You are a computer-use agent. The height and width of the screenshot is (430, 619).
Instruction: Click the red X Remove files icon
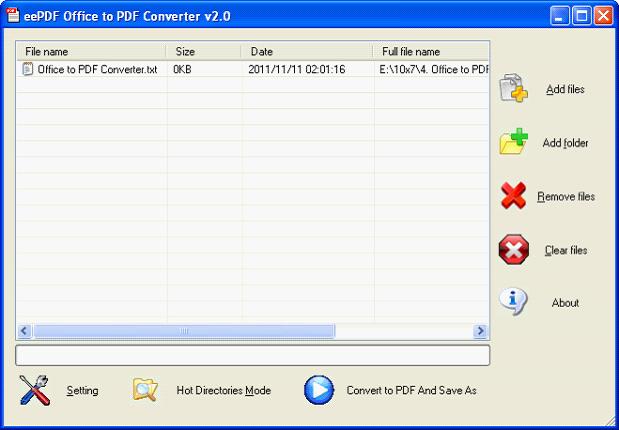click(513, 195)
